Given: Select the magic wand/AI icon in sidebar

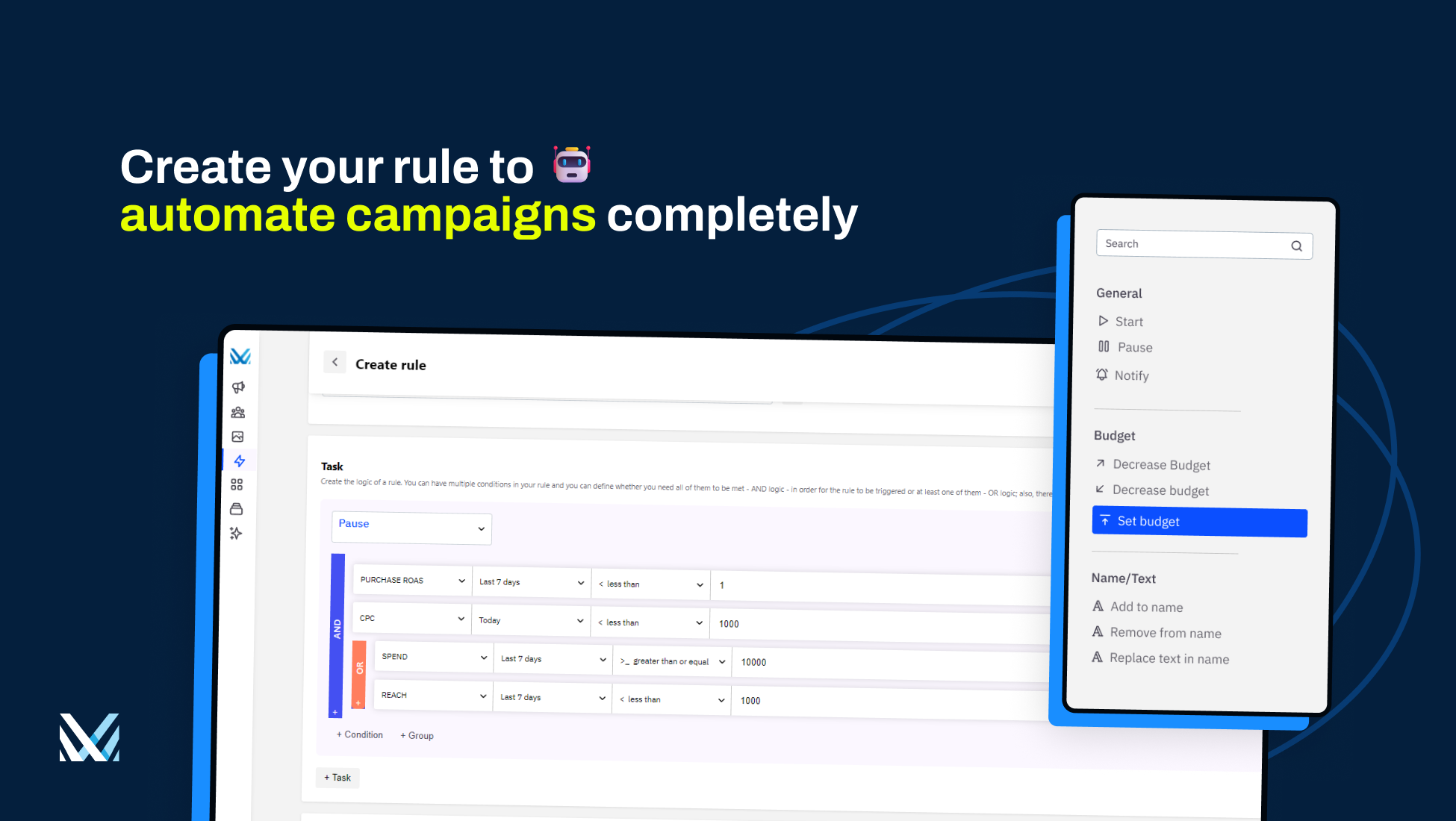Looking at the screenshot, I should [241, 533].
